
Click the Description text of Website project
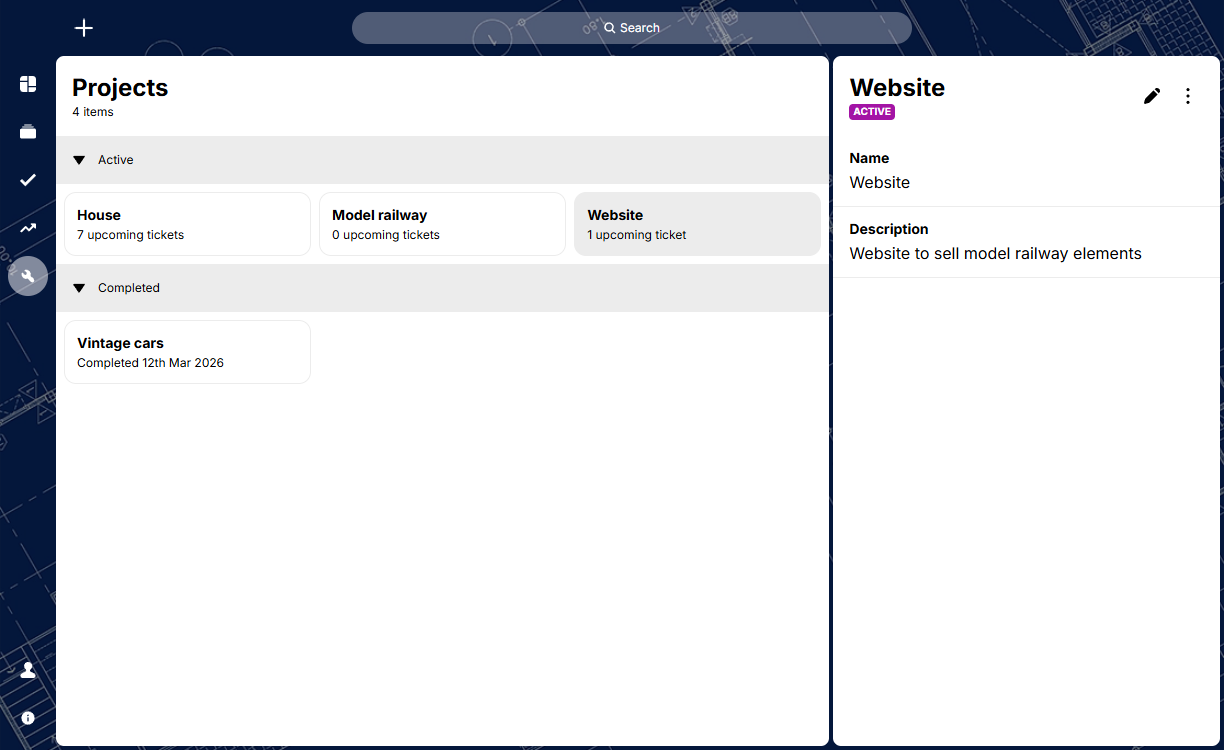(995, 254)
